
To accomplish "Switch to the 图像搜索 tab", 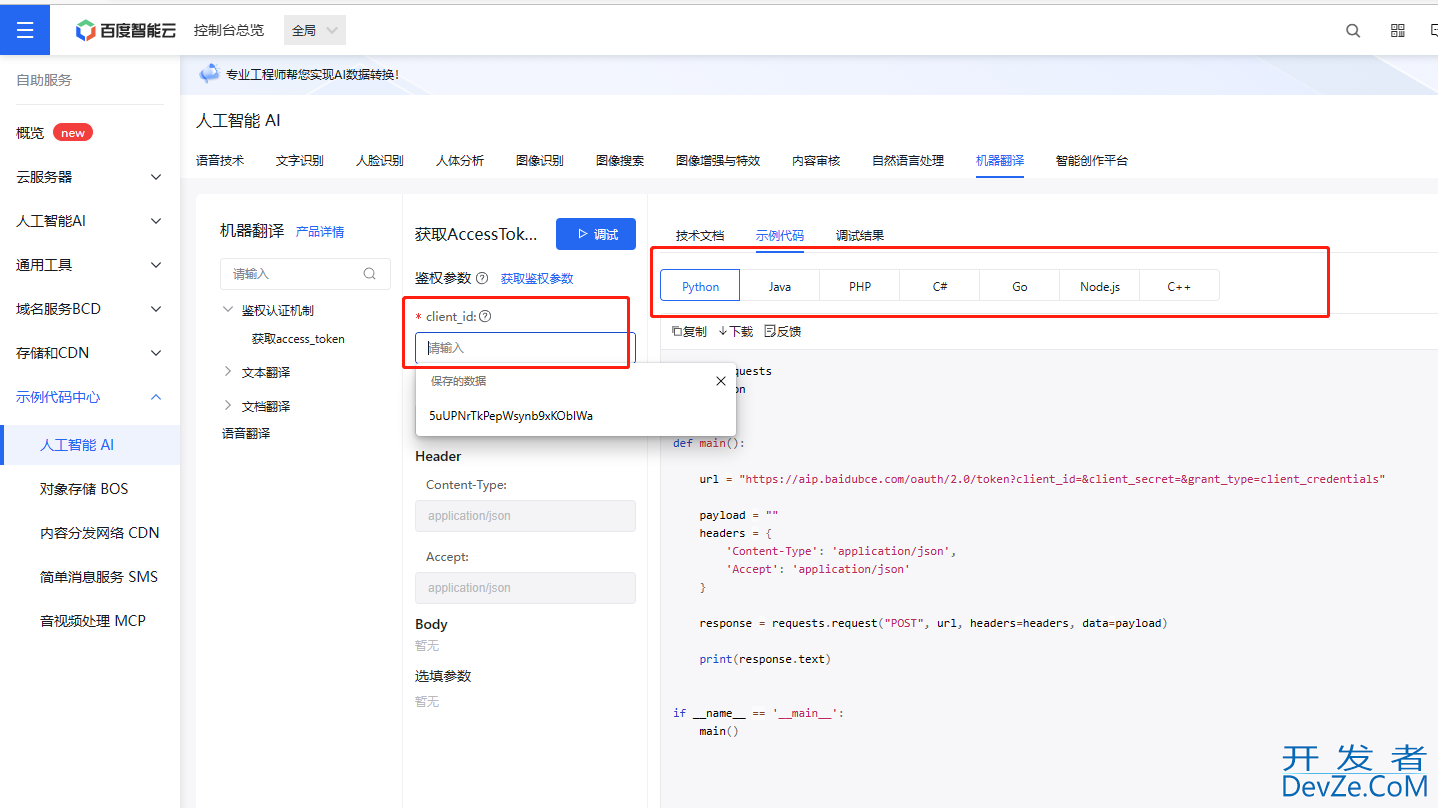I will click(620, 160).
